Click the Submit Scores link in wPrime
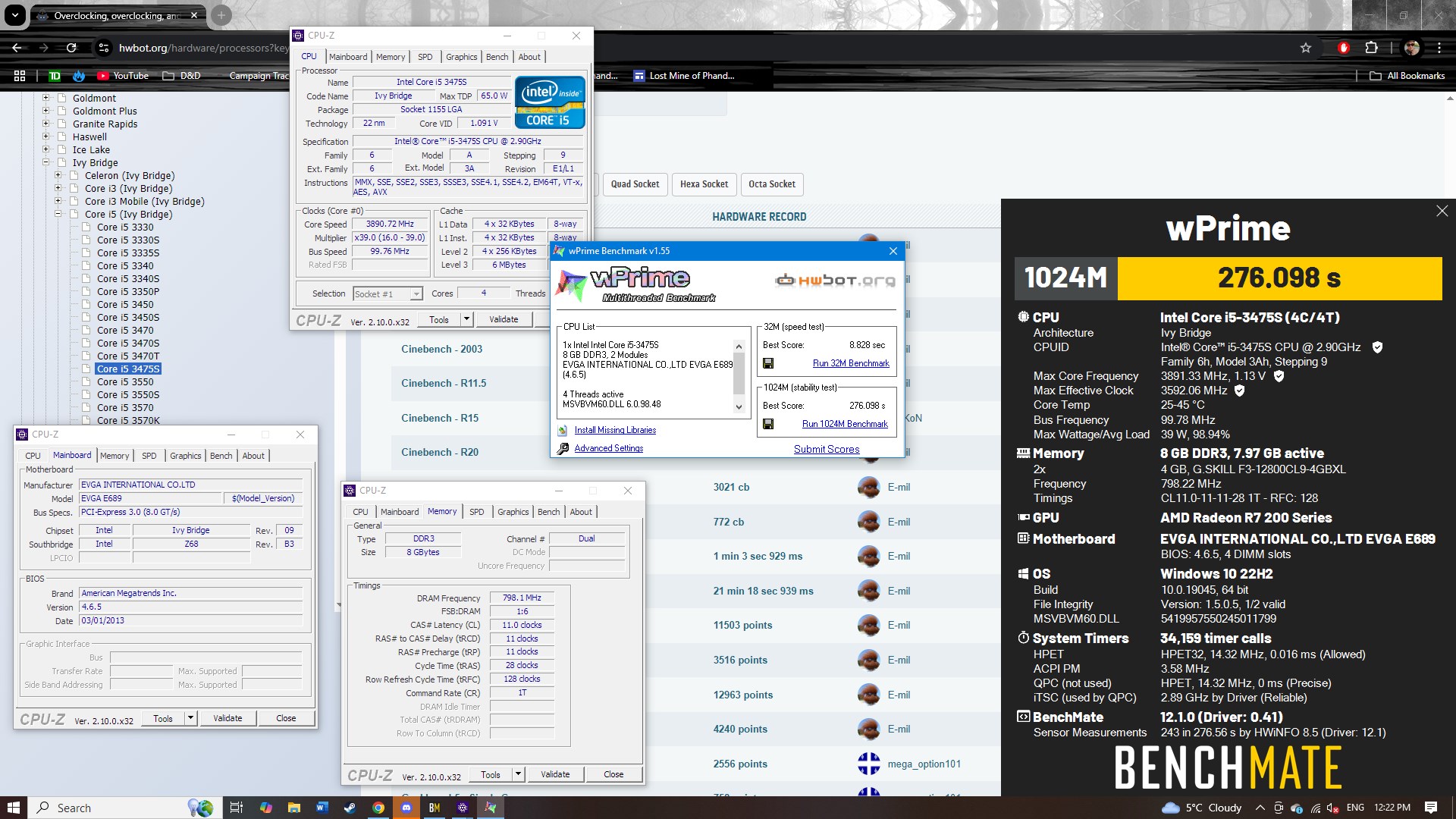Image resolution: width=1456 pixels, height=819 pixels. 827,449
